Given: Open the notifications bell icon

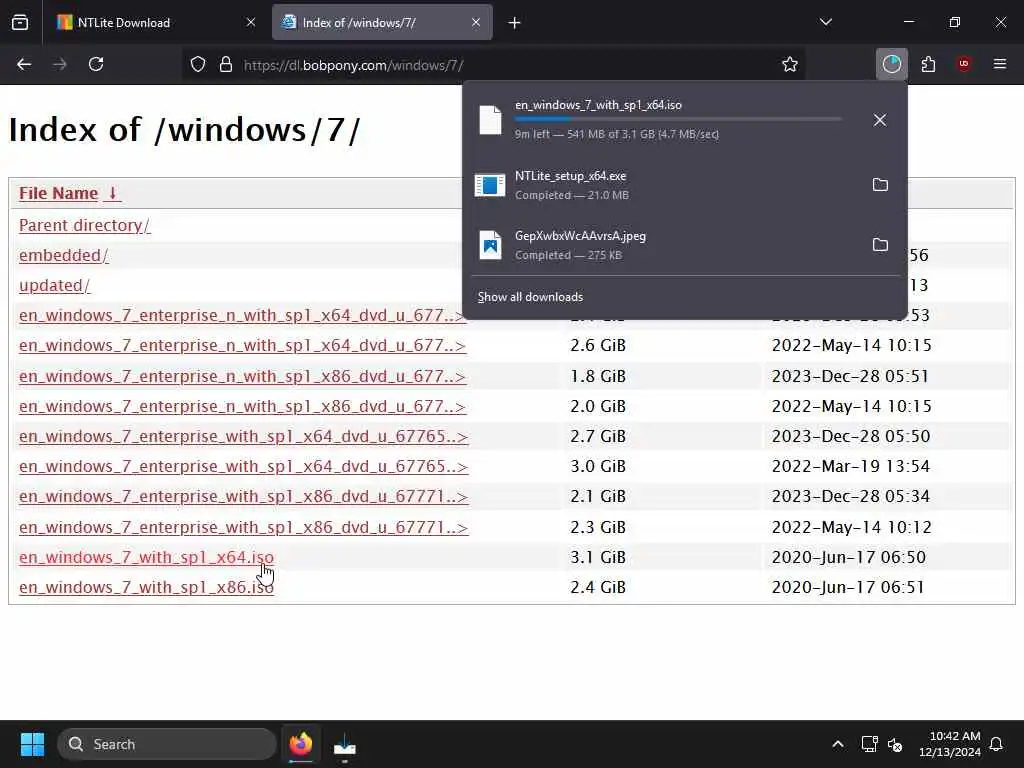Looking at the screenshot, I should 997,744.
